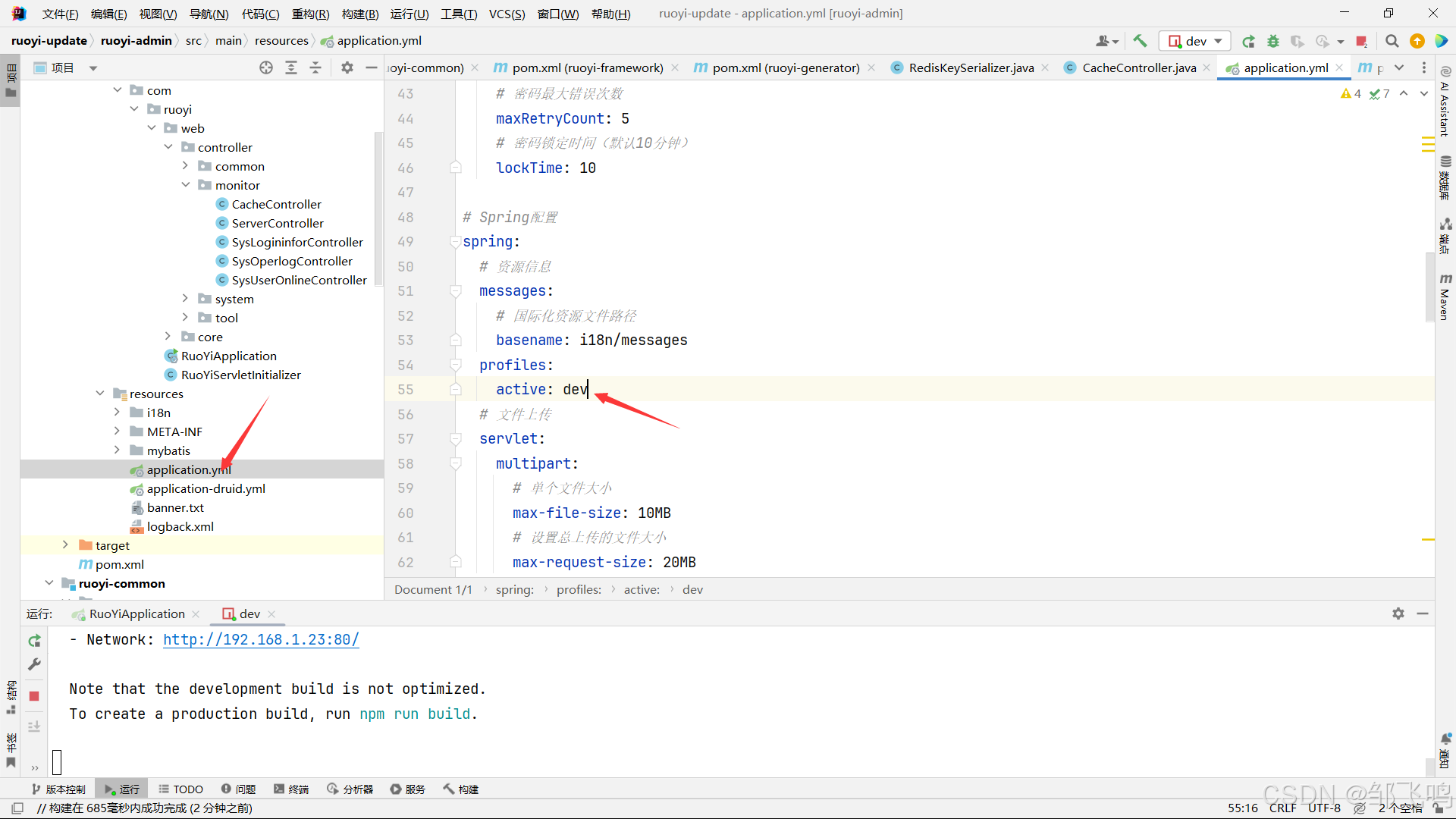Open project panel gear settings
This screenshot has width=1456, height=819.
coord(347,68)
